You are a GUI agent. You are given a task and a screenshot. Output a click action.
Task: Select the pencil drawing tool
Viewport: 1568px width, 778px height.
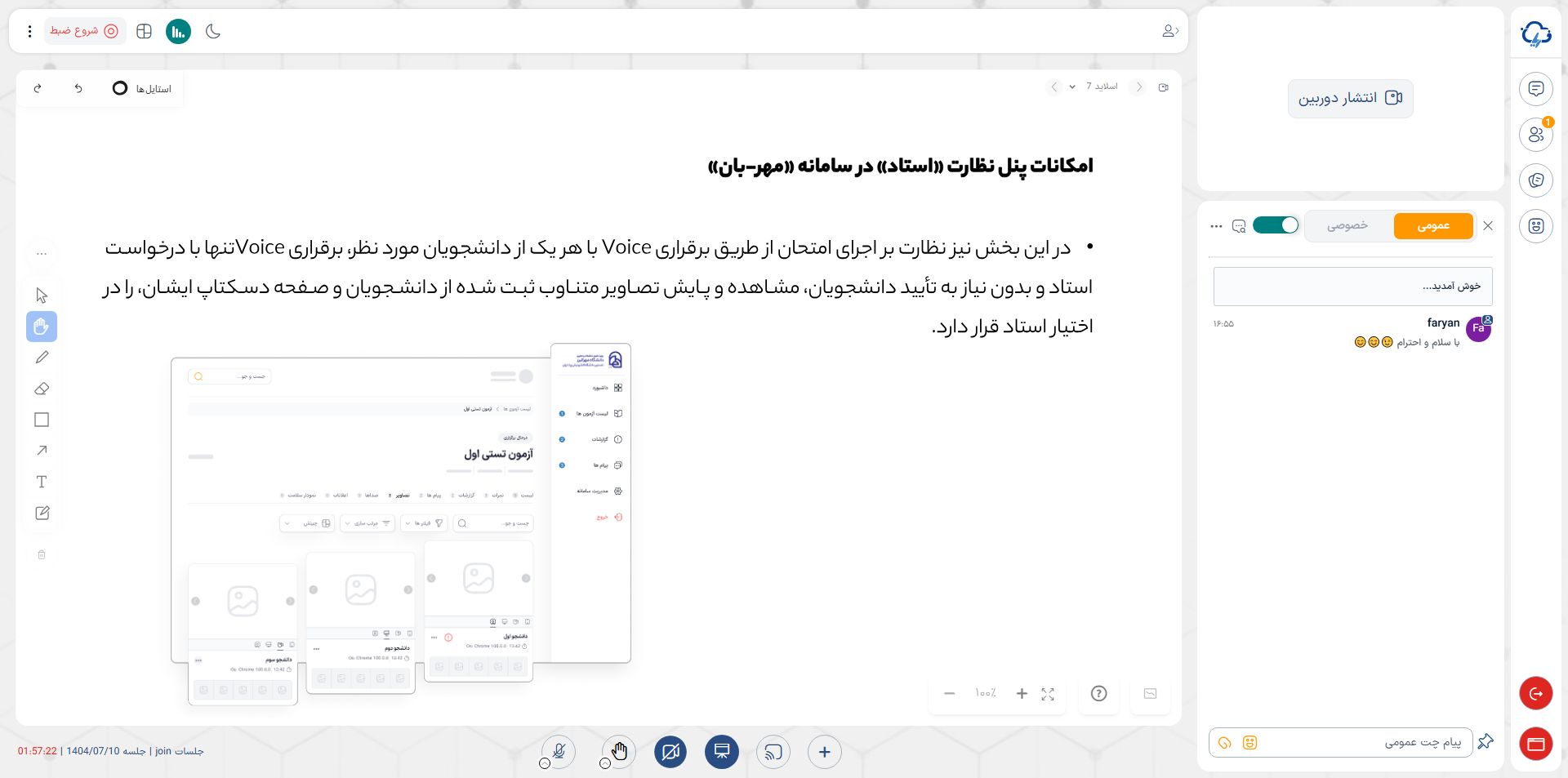tap(41, 358)
